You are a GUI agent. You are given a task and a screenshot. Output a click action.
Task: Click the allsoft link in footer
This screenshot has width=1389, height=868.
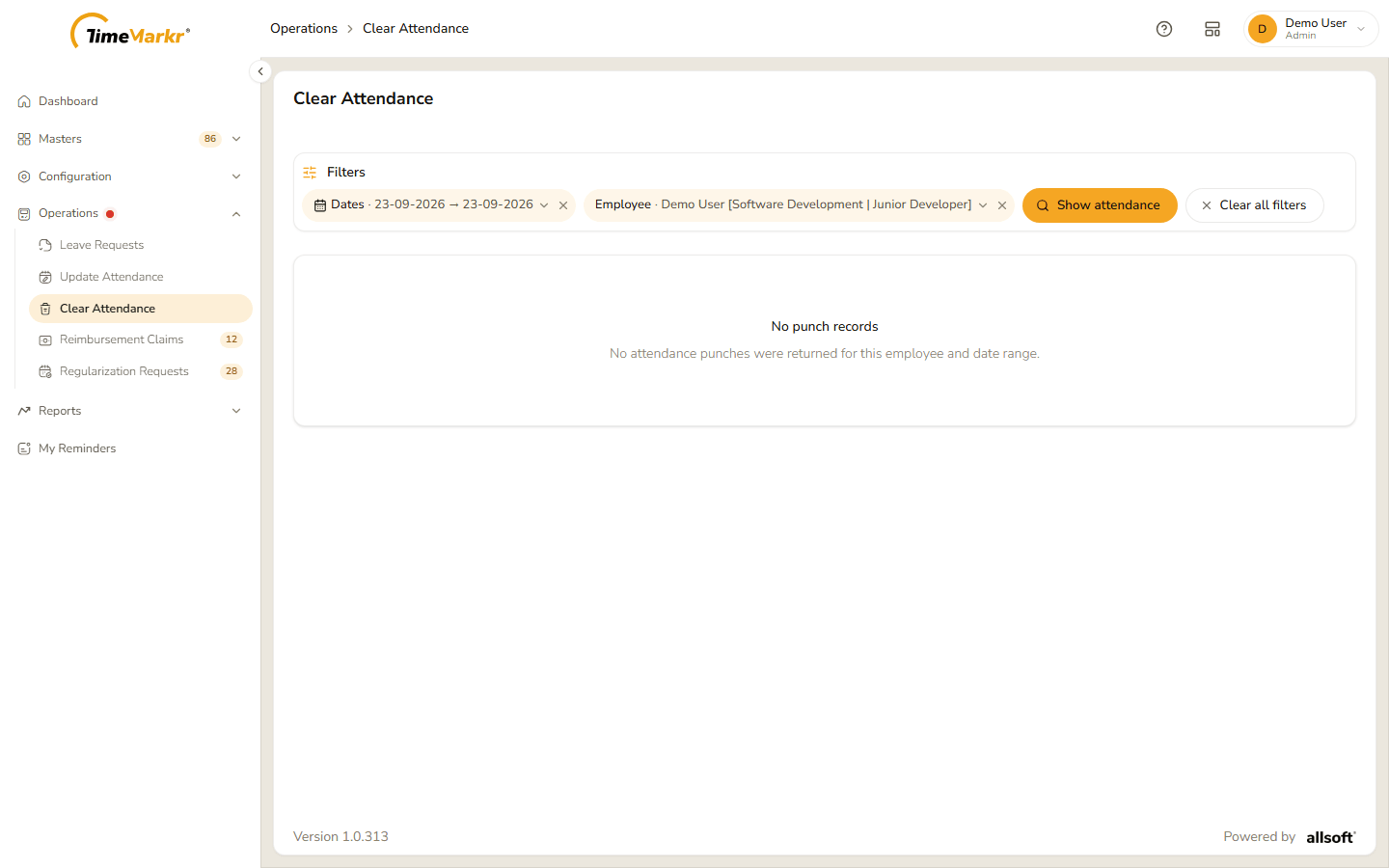[x=1331, y=837]
